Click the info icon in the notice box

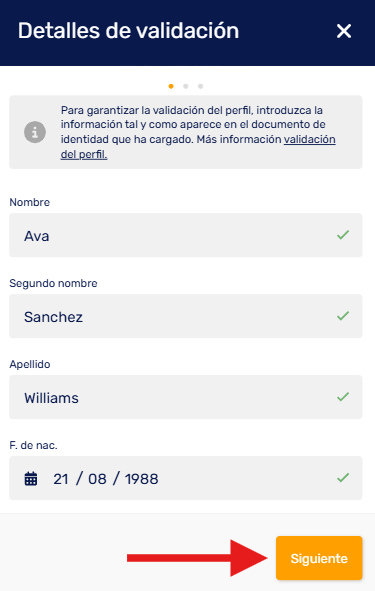[x=35, y=132]
